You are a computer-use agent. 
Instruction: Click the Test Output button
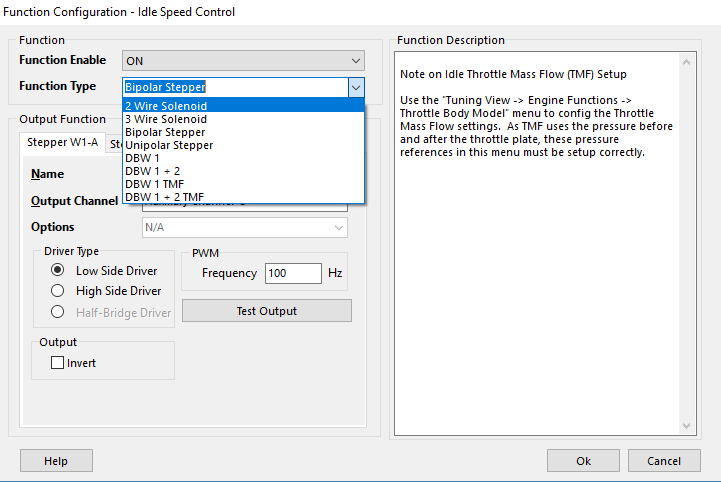266,311
